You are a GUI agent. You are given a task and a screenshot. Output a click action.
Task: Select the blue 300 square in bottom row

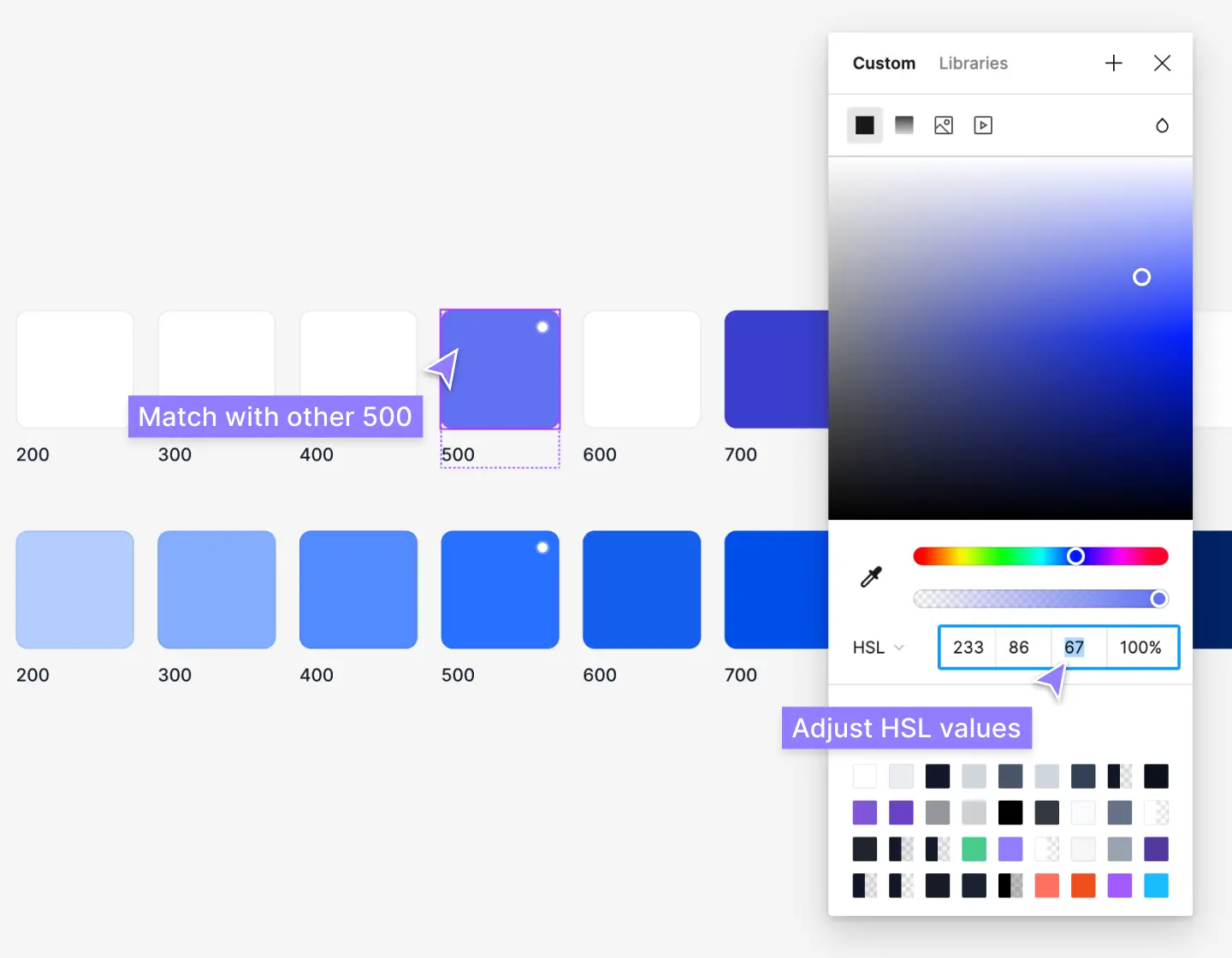pos(216,589)
